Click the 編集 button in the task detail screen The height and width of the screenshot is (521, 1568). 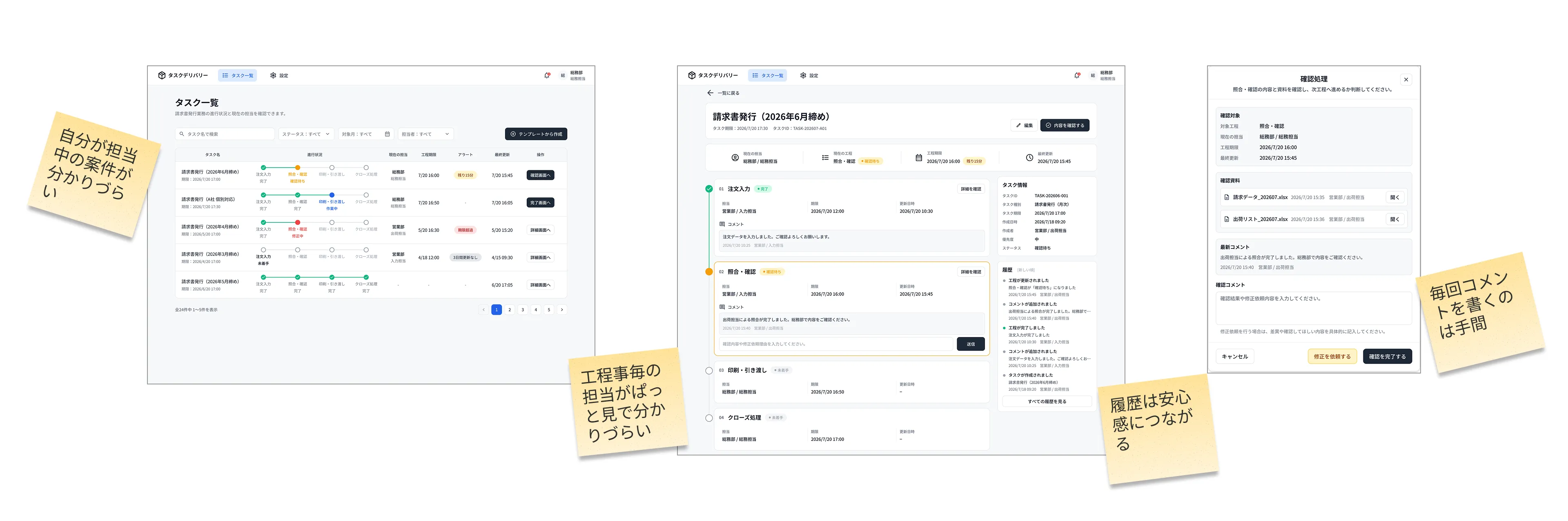pyautogui.click(x=1025, y=125)
